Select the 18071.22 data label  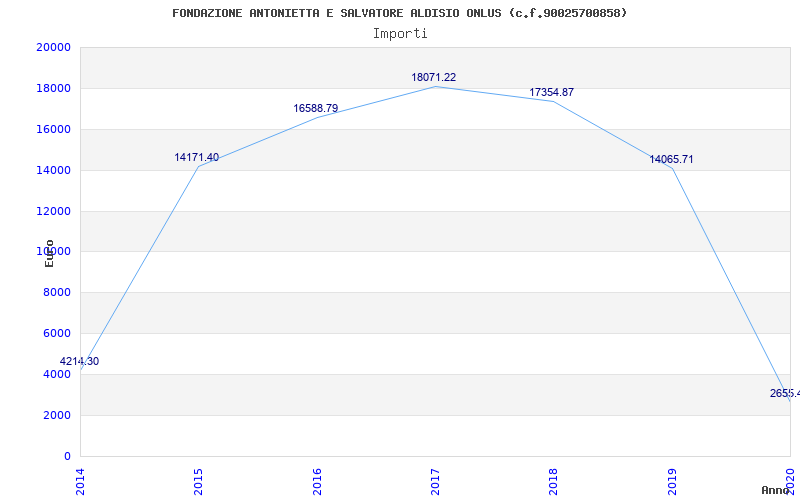click(x=434, y=78)
